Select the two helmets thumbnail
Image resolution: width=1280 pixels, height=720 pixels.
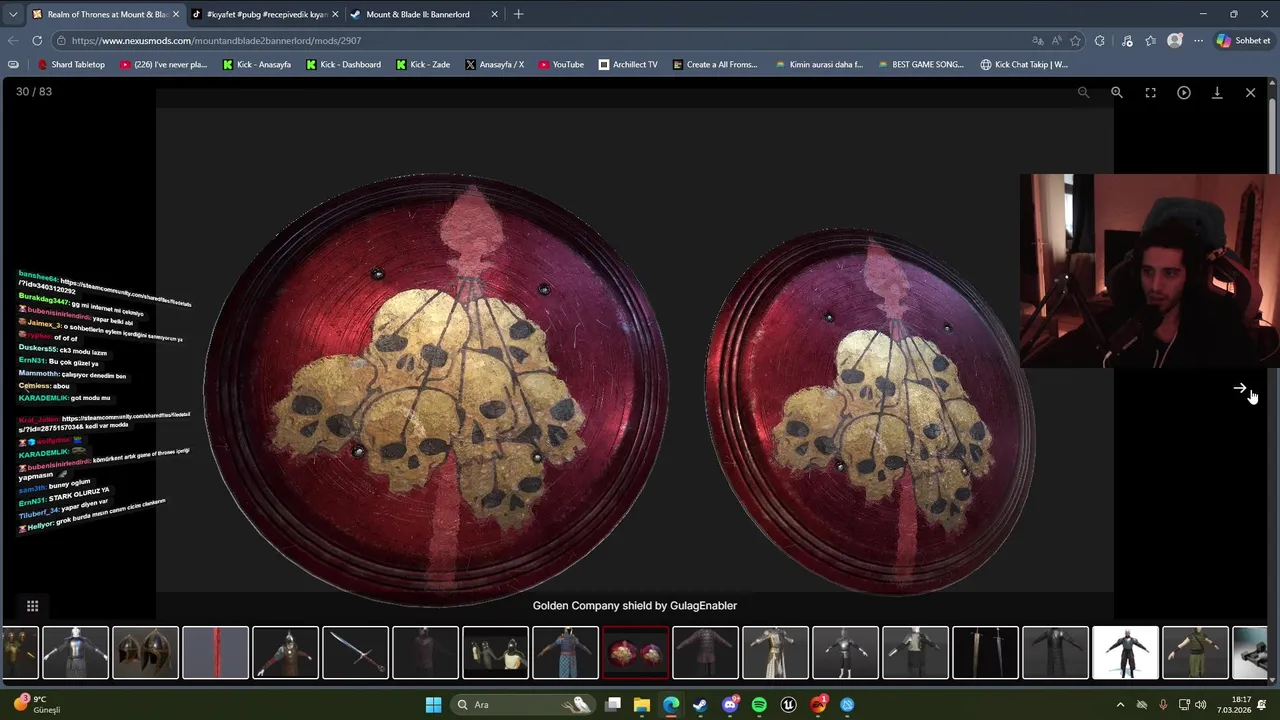[145, 653]
